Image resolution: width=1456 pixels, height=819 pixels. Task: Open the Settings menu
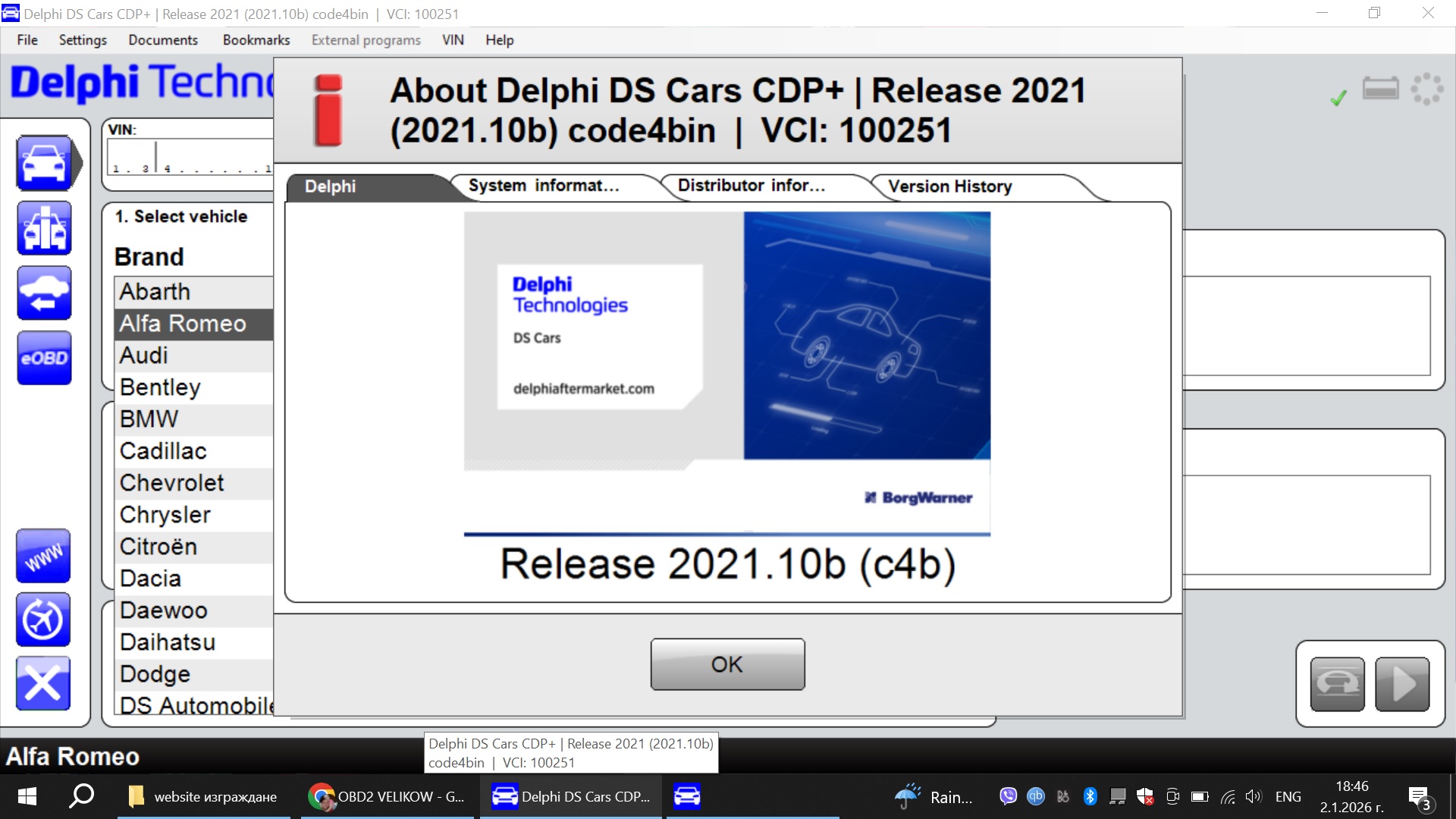tap(82, 39)
